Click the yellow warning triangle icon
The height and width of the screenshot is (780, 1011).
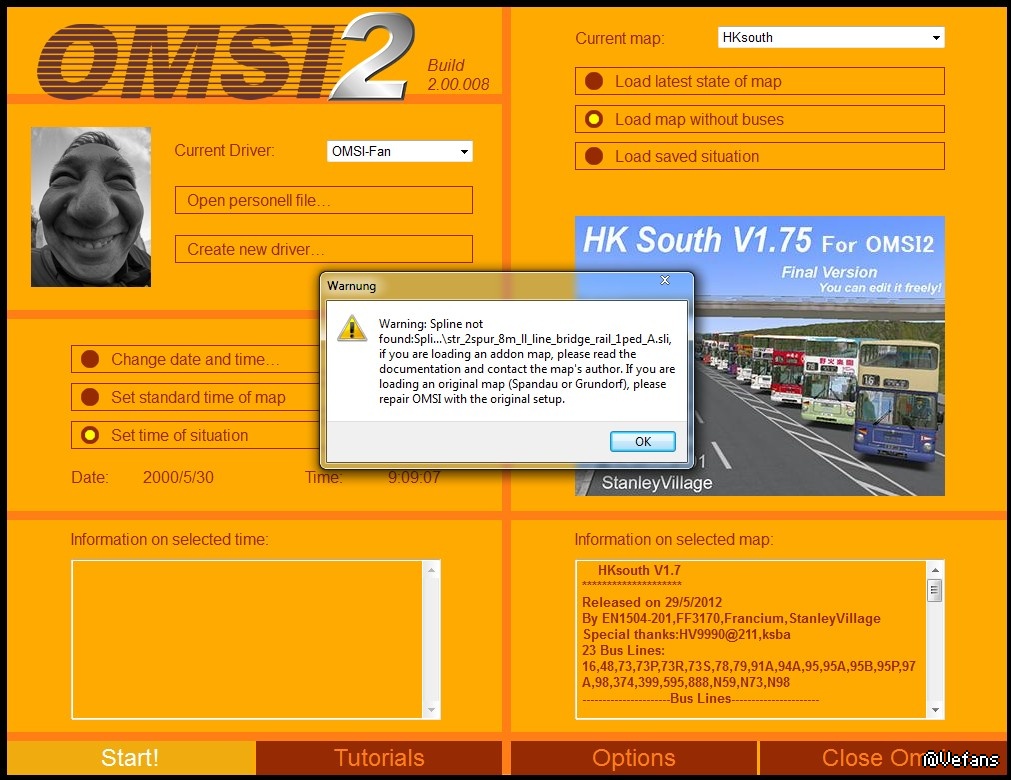coord(352,328)
